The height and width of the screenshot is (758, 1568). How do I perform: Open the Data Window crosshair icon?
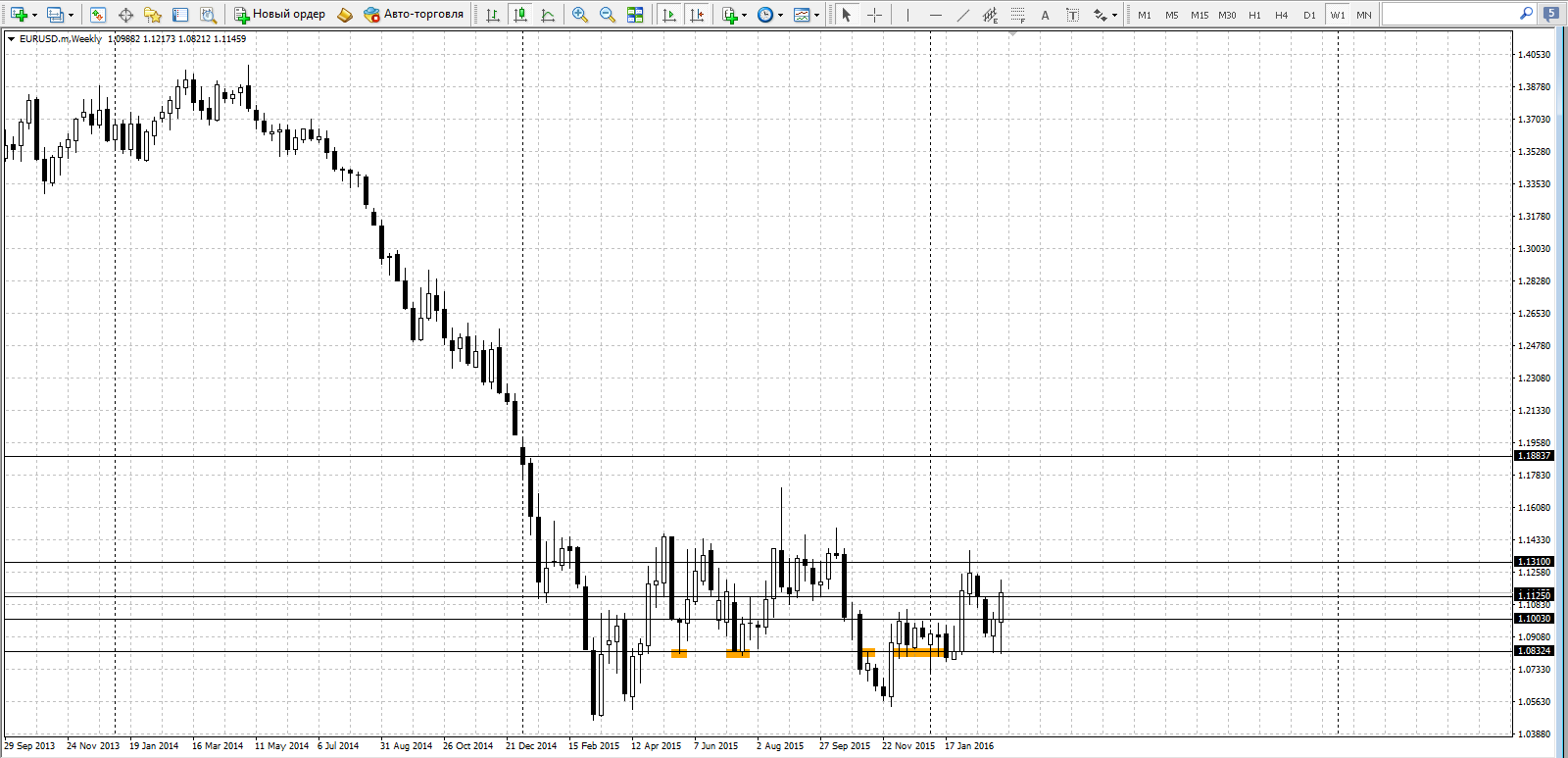[x=125, y=15]
